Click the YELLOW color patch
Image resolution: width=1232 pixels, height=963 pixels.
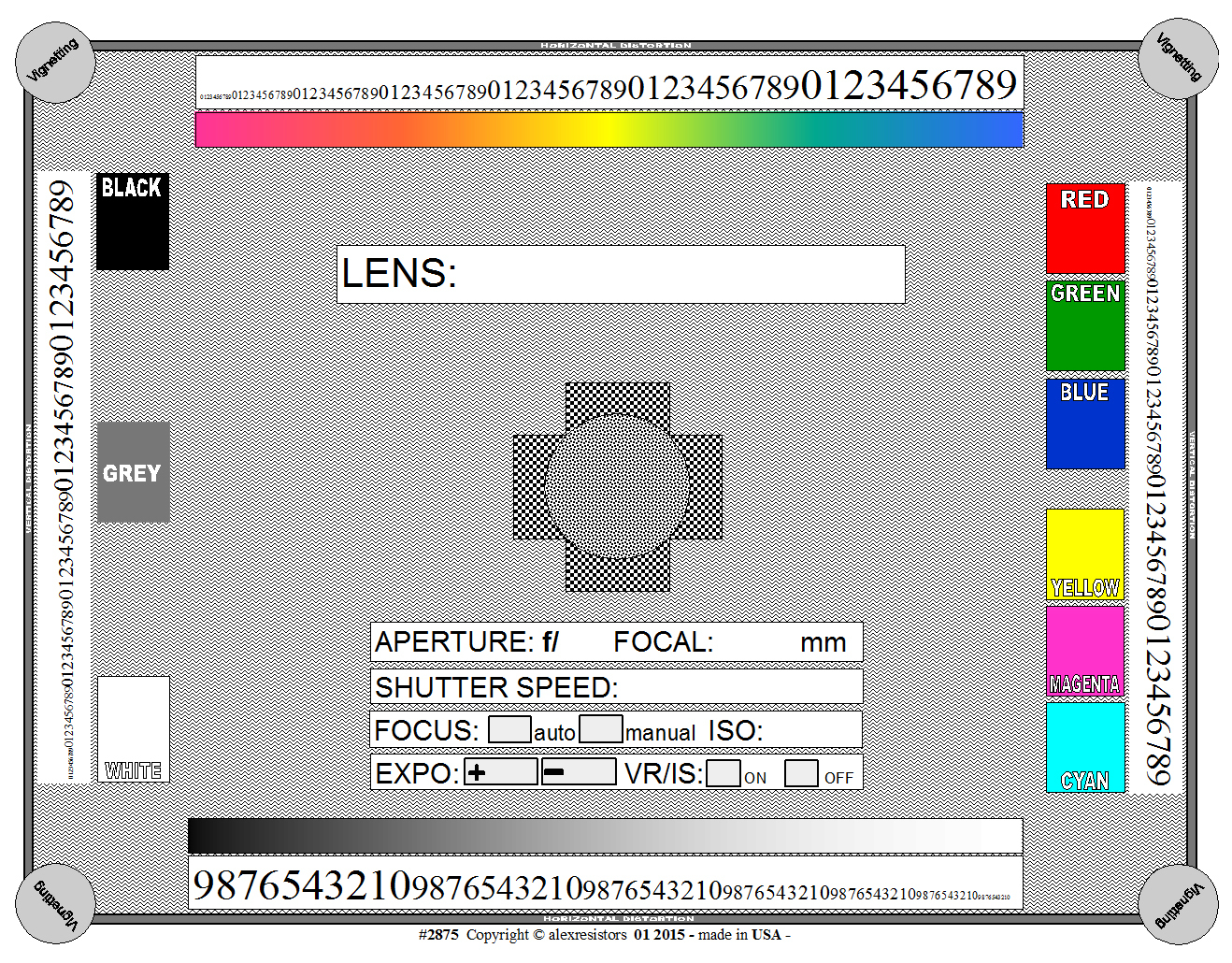tap(1085, 554)
